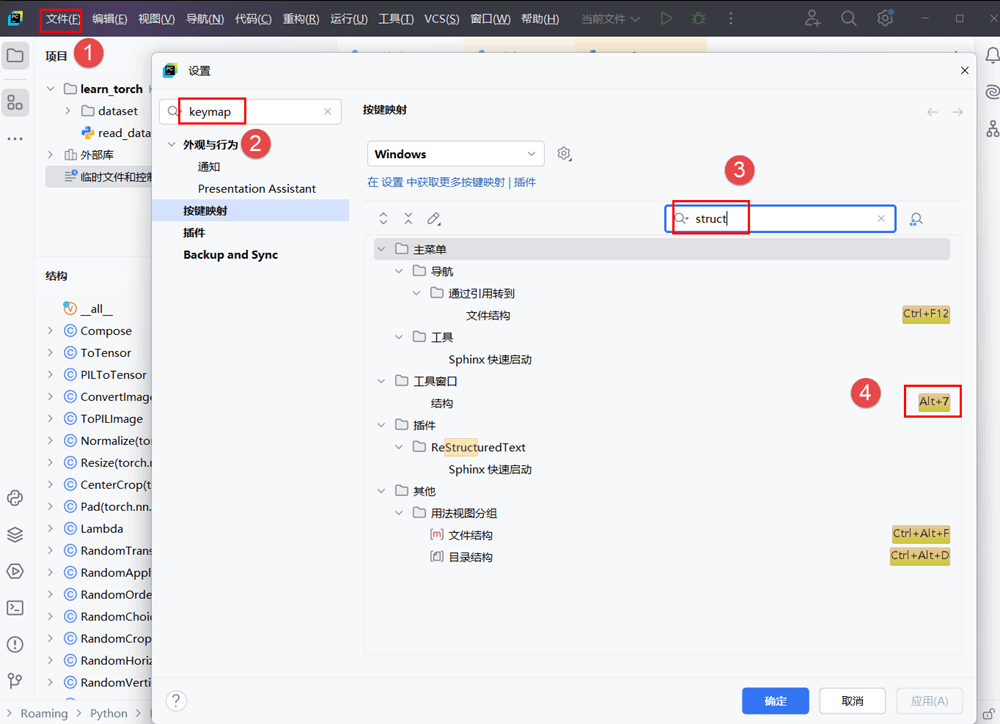Viewport: 1000px width, 724px height.
Task: Open the Structure tool window sidebar icon
Action: tap(15, 102)
